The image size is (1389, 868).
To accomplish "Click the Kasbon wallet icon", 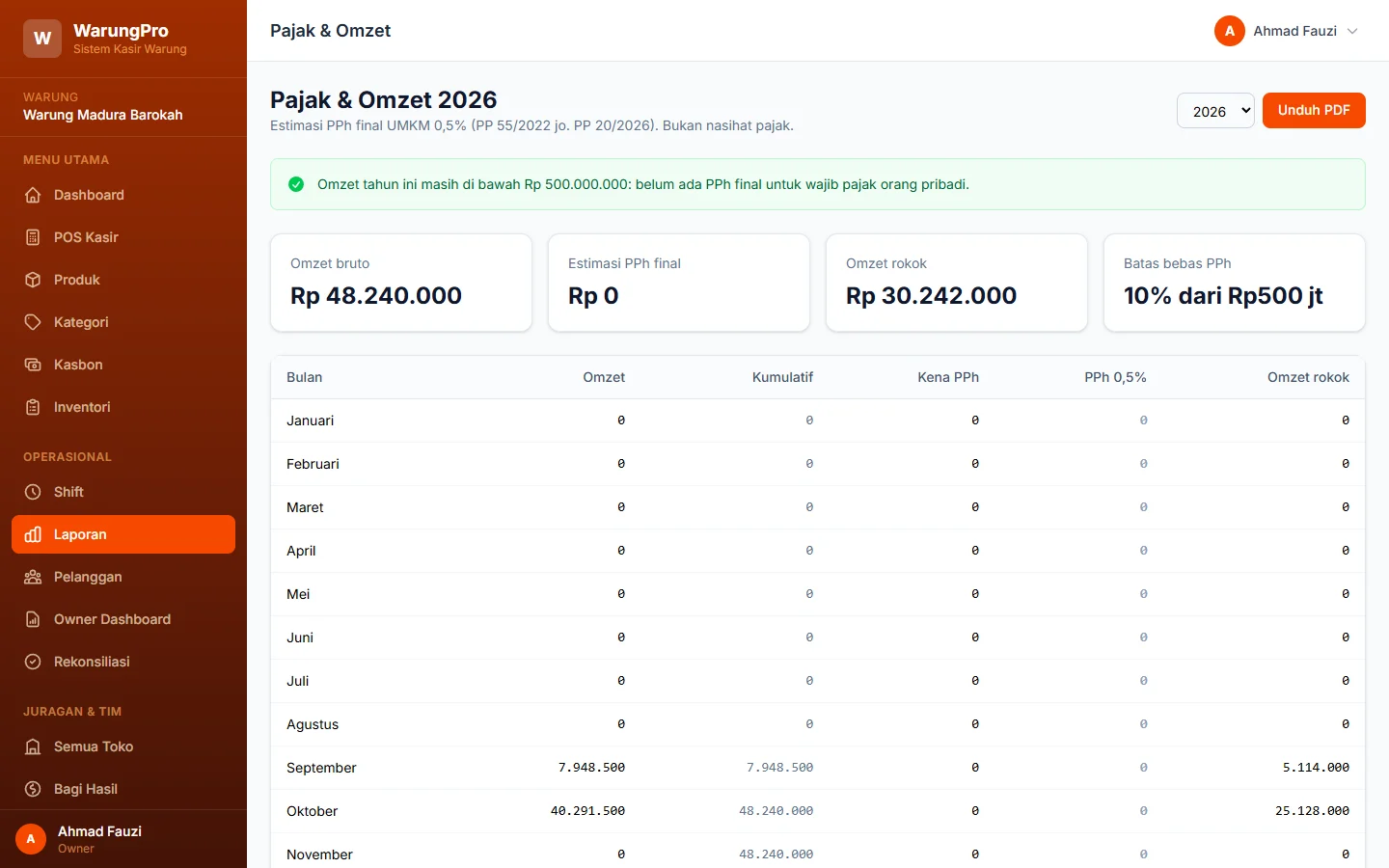I will click(33, 365).
